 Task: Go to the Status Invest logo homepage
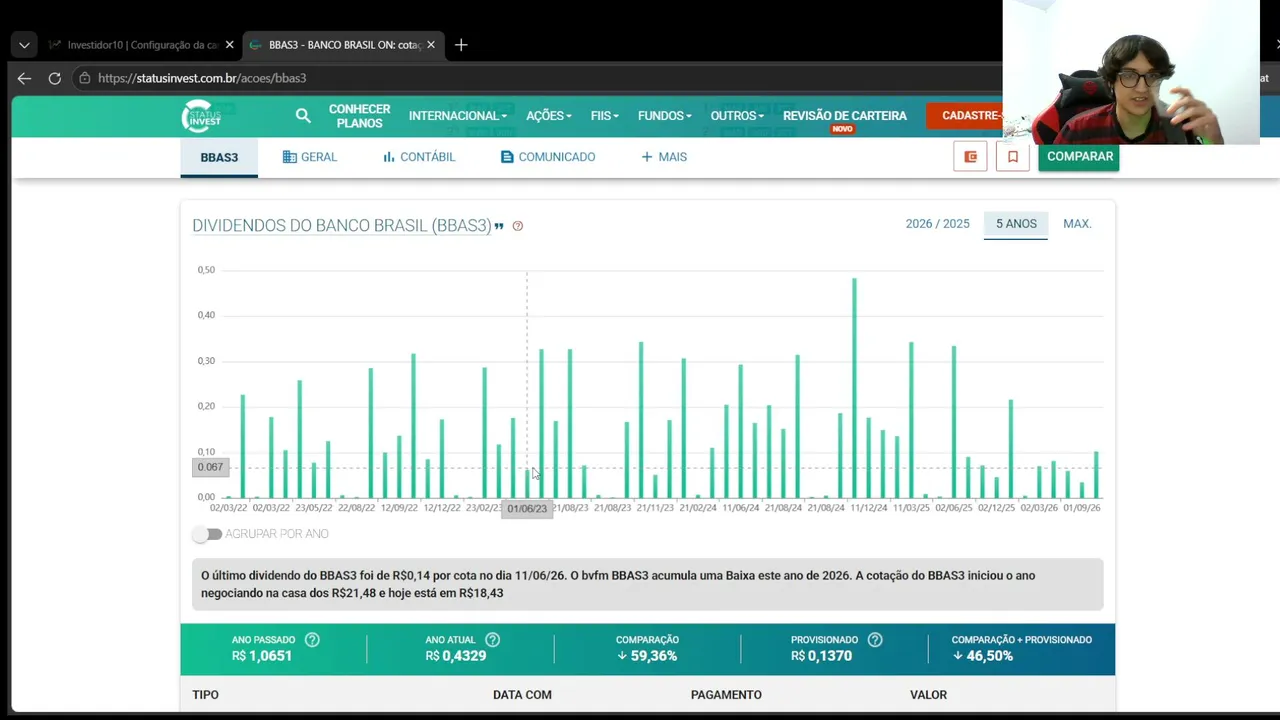pos(201,116)
